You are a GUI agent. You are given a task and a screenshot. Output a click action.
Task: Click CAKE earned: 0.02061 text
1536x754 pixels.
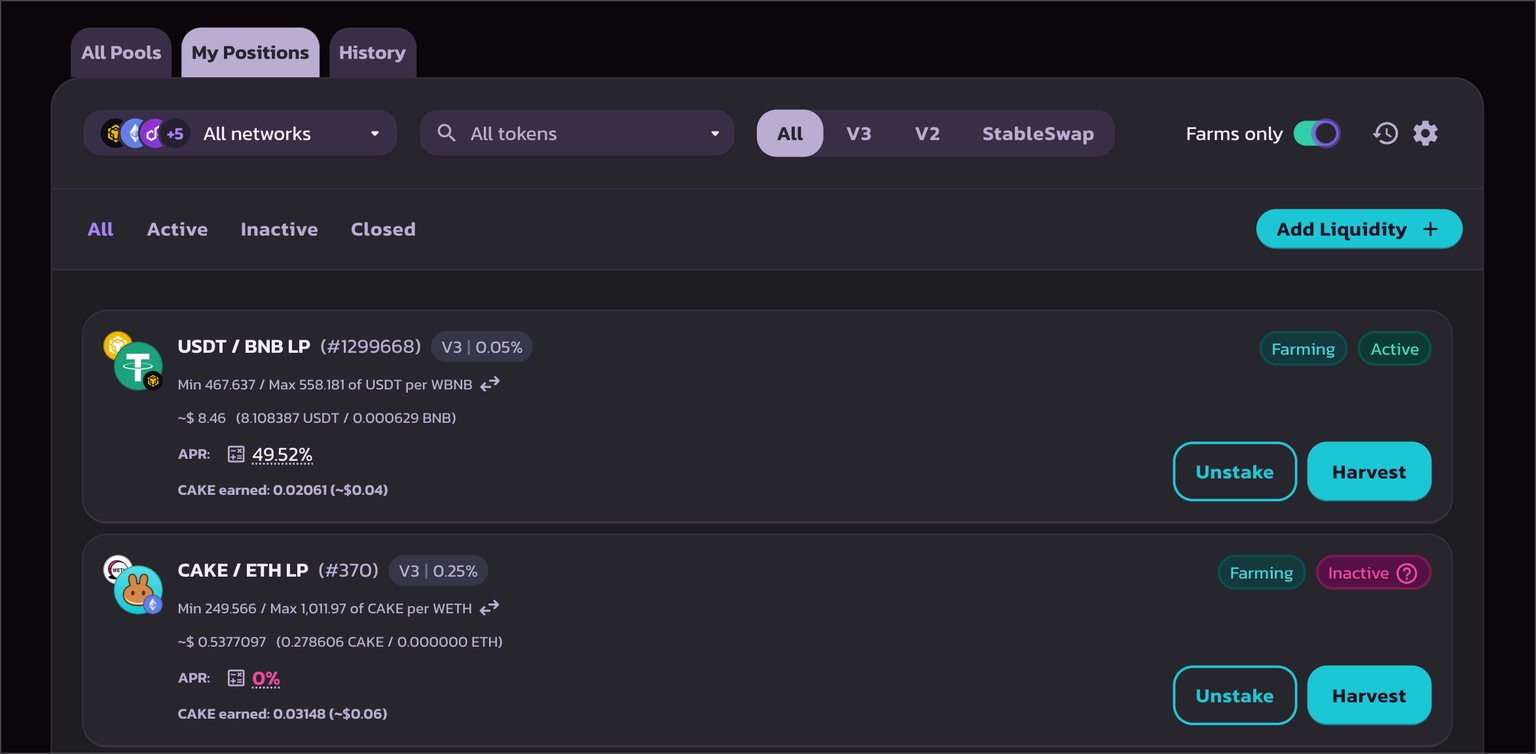[x=283, y=490]
